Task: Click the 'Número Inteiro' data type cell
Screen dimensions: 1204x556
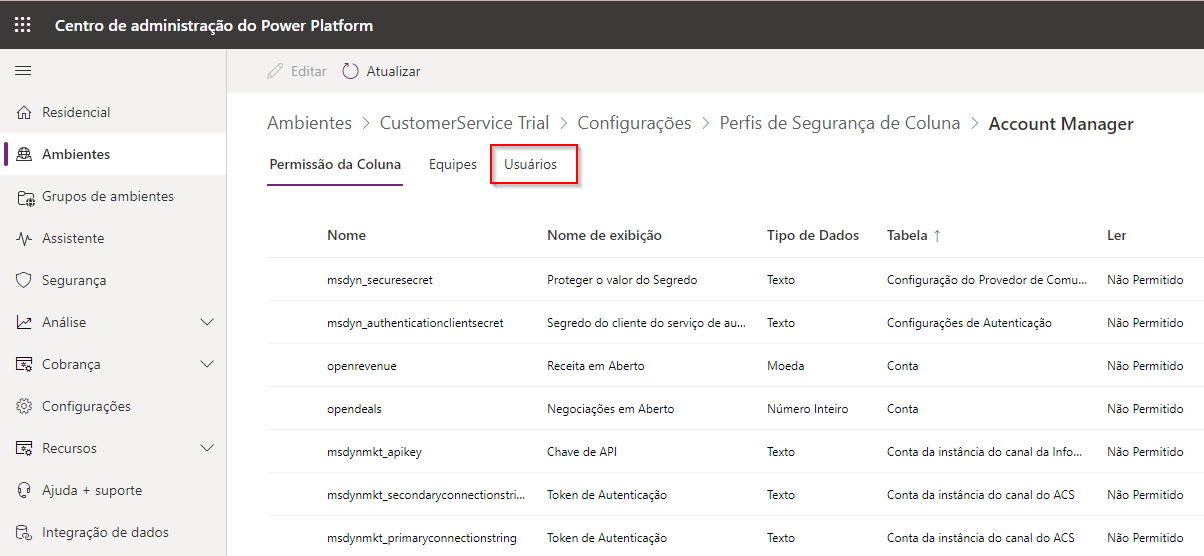Action: click(808, 409)
